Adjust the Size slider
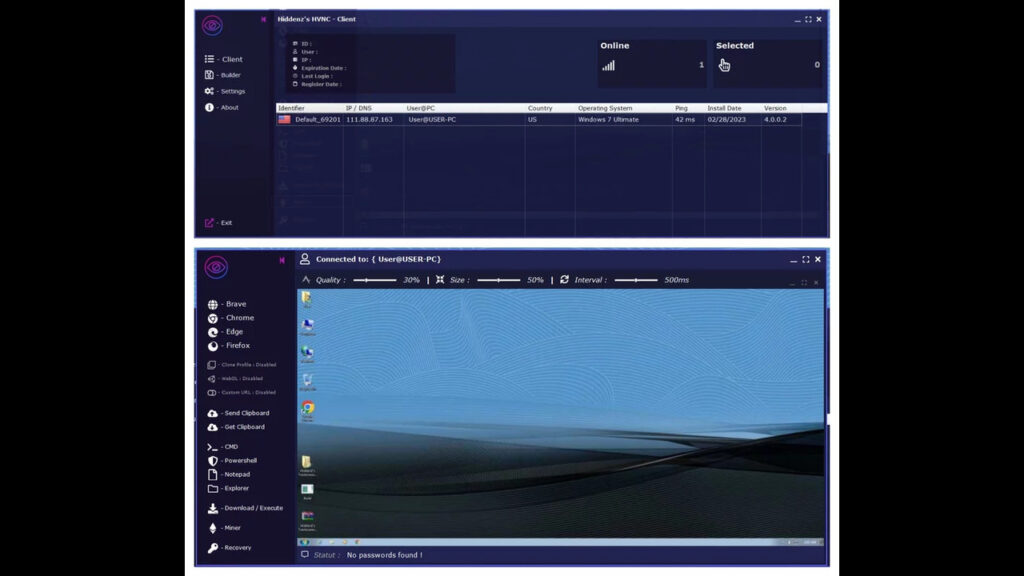This screenshot has width=1024, height=576. 498,280
